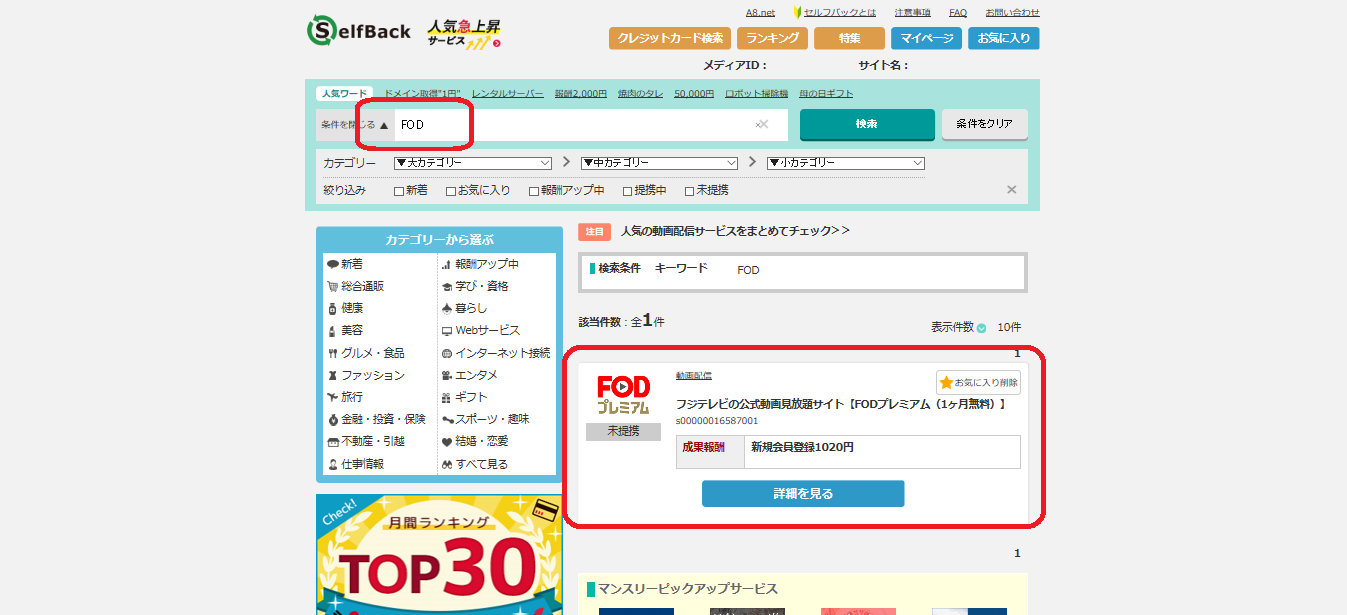
Task: Check the 報酬アップ中 filter checkbox
Action: point(534,191)
